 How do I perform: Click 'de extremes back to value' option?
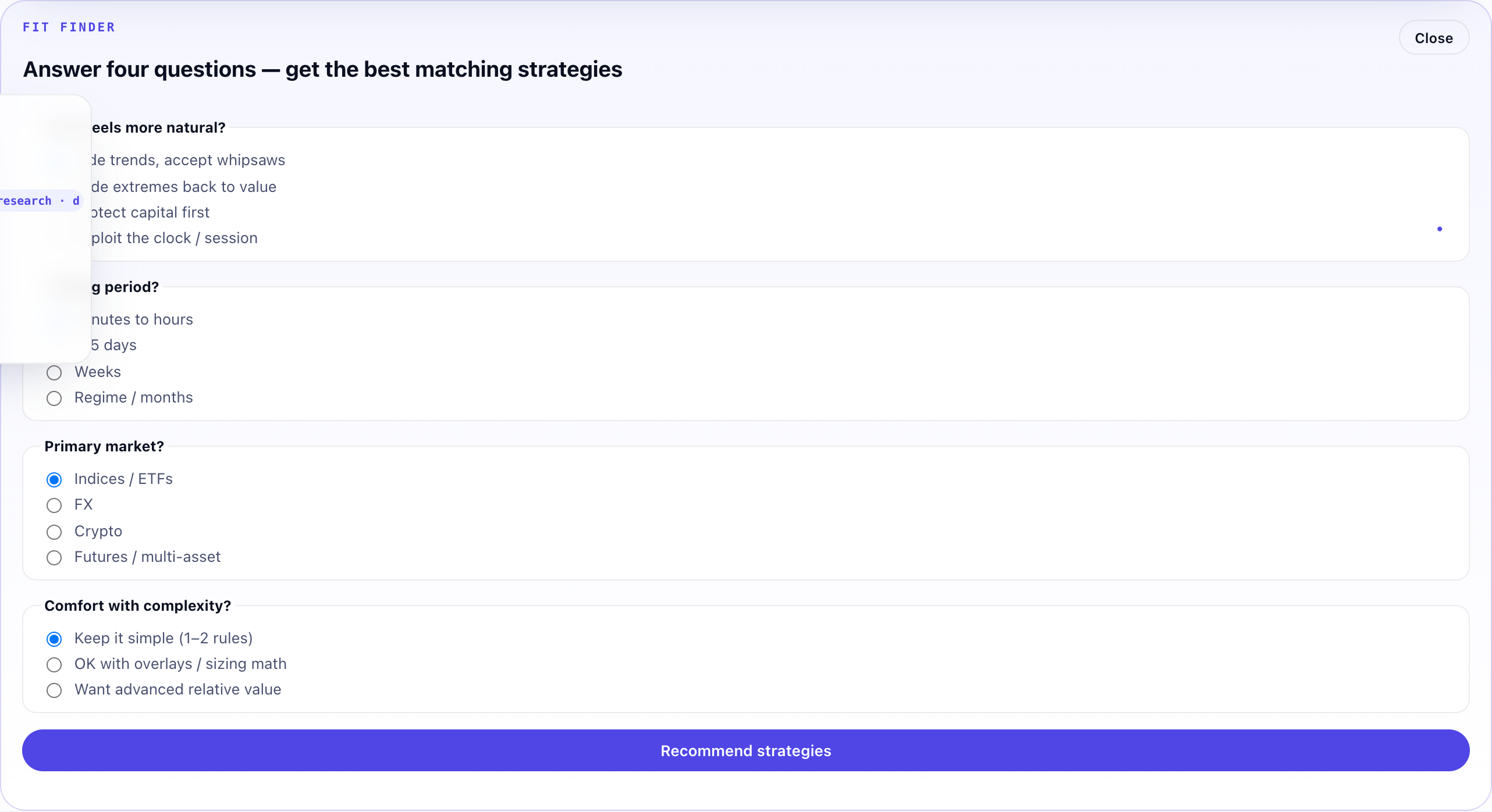183,187
